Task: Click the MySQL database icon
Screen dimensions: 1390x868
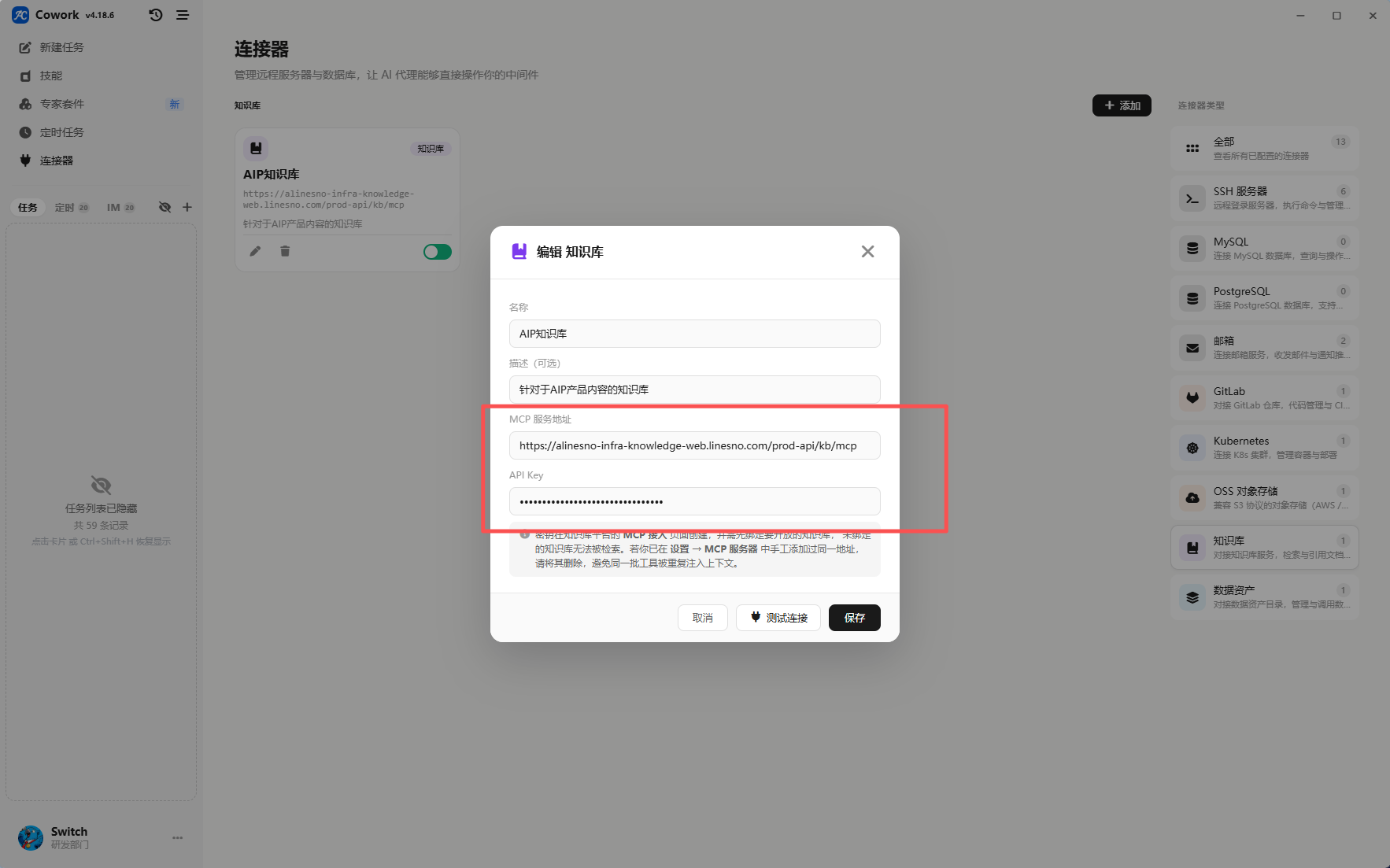Action: point(1192,249)
